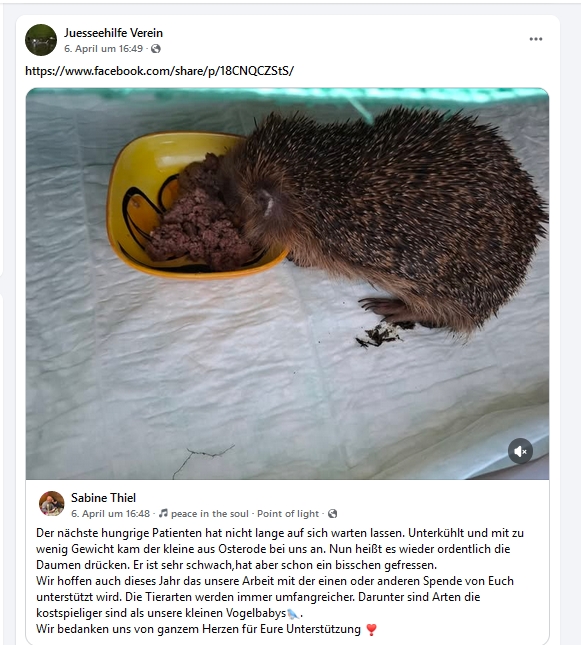The image size is (581, 645).
Task: Unmute the hedgehog video sound
Action: 520,451
